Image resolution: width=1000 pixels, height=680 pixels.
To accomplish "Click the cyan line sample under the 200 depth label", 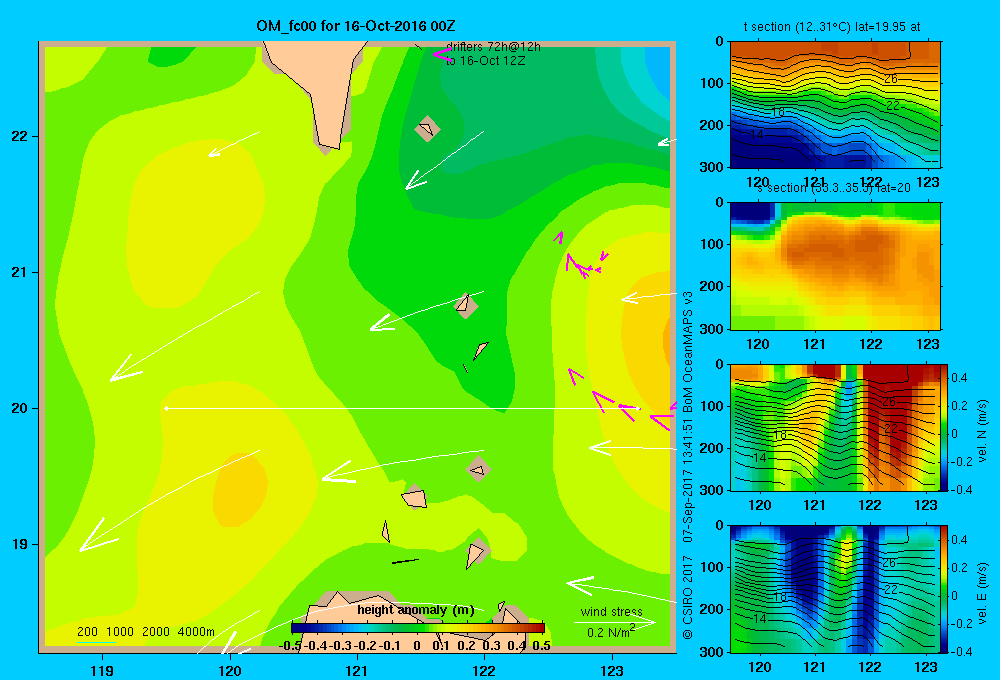I will pos(96,642).
